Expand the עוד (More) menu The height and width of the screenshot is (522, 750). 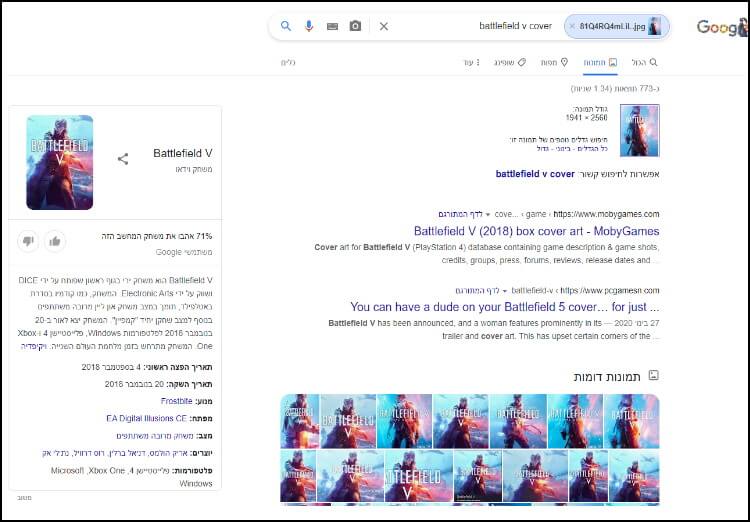(x=472, y=62)
